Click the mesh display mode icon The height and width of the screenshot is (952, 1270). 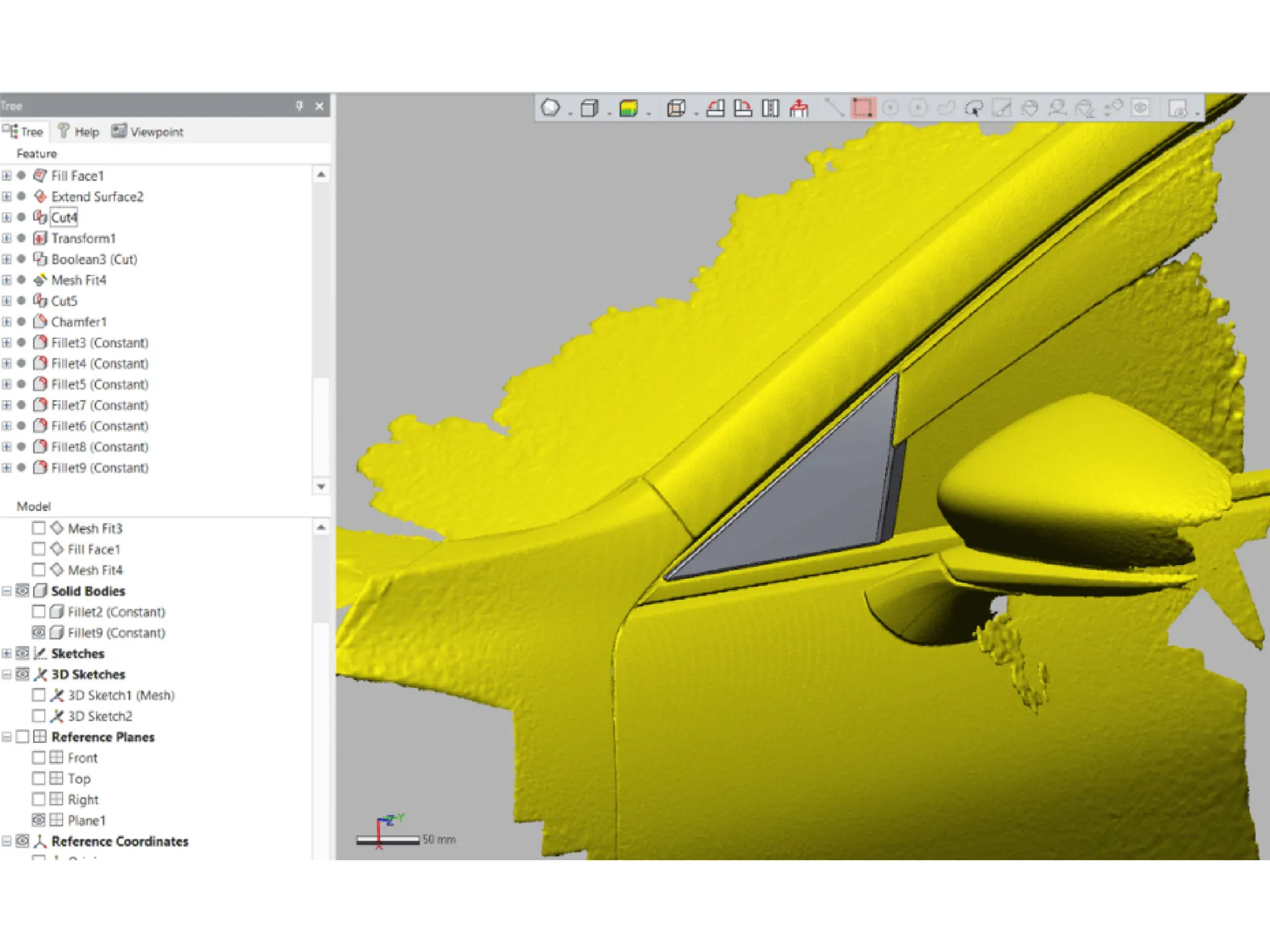[x=550, y=108]
